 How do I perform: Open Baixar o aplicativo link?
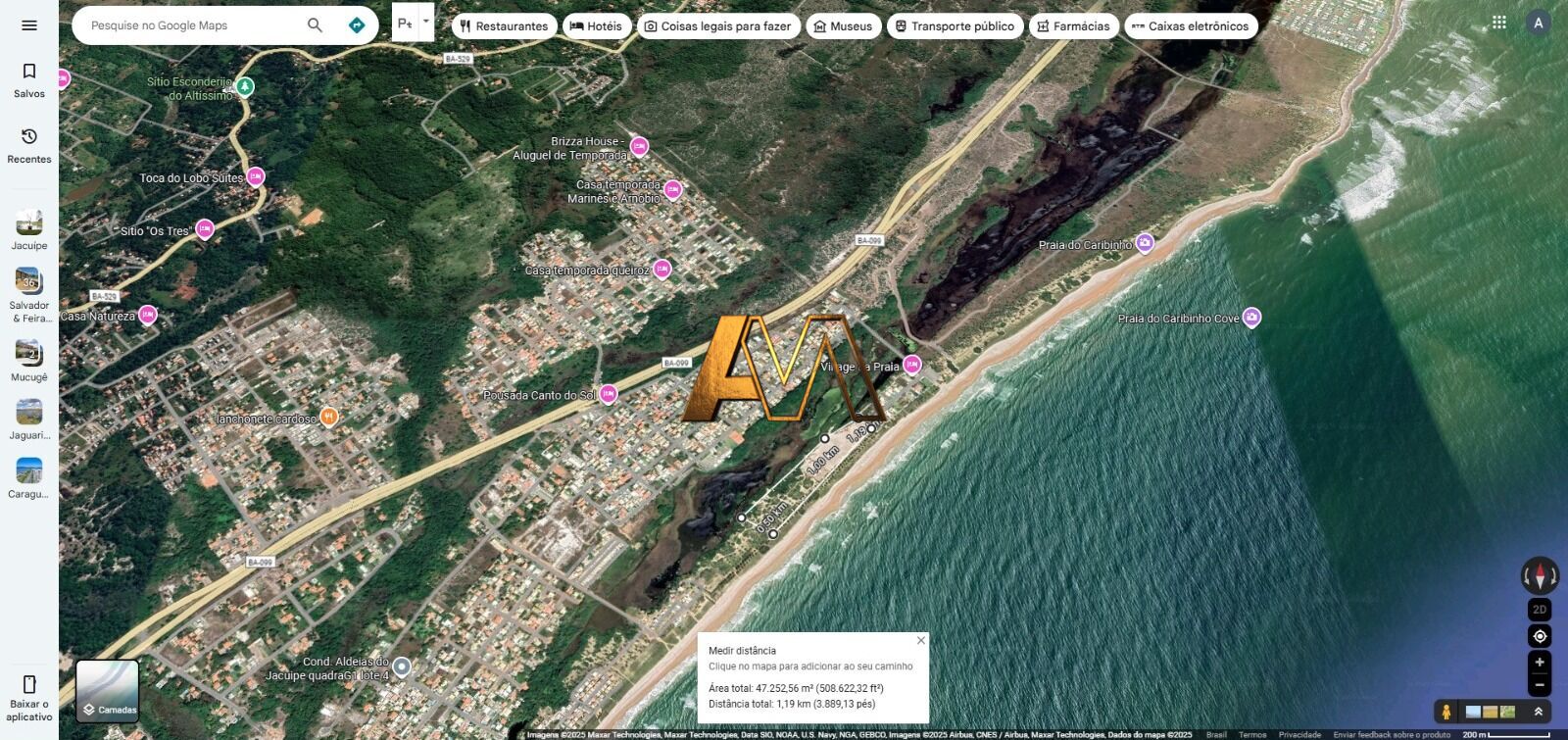tap(29, 697)
